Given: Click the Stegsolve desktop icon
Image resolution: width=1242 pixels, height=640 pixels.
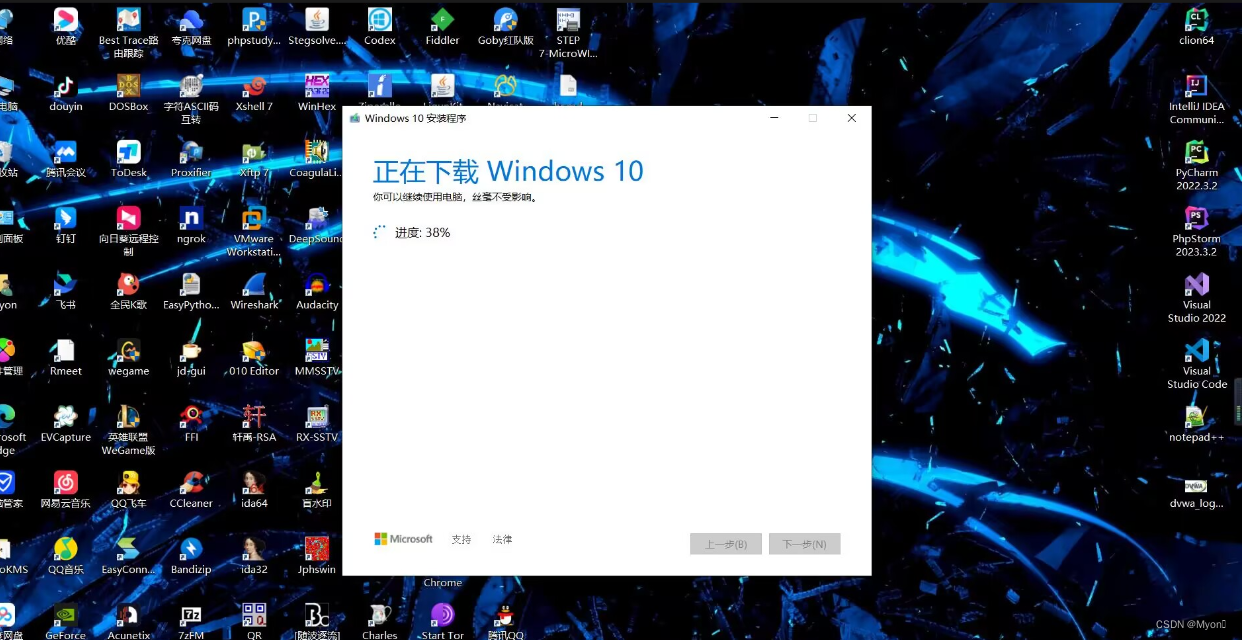Looking at the screenshot, I should click(317, 27).
